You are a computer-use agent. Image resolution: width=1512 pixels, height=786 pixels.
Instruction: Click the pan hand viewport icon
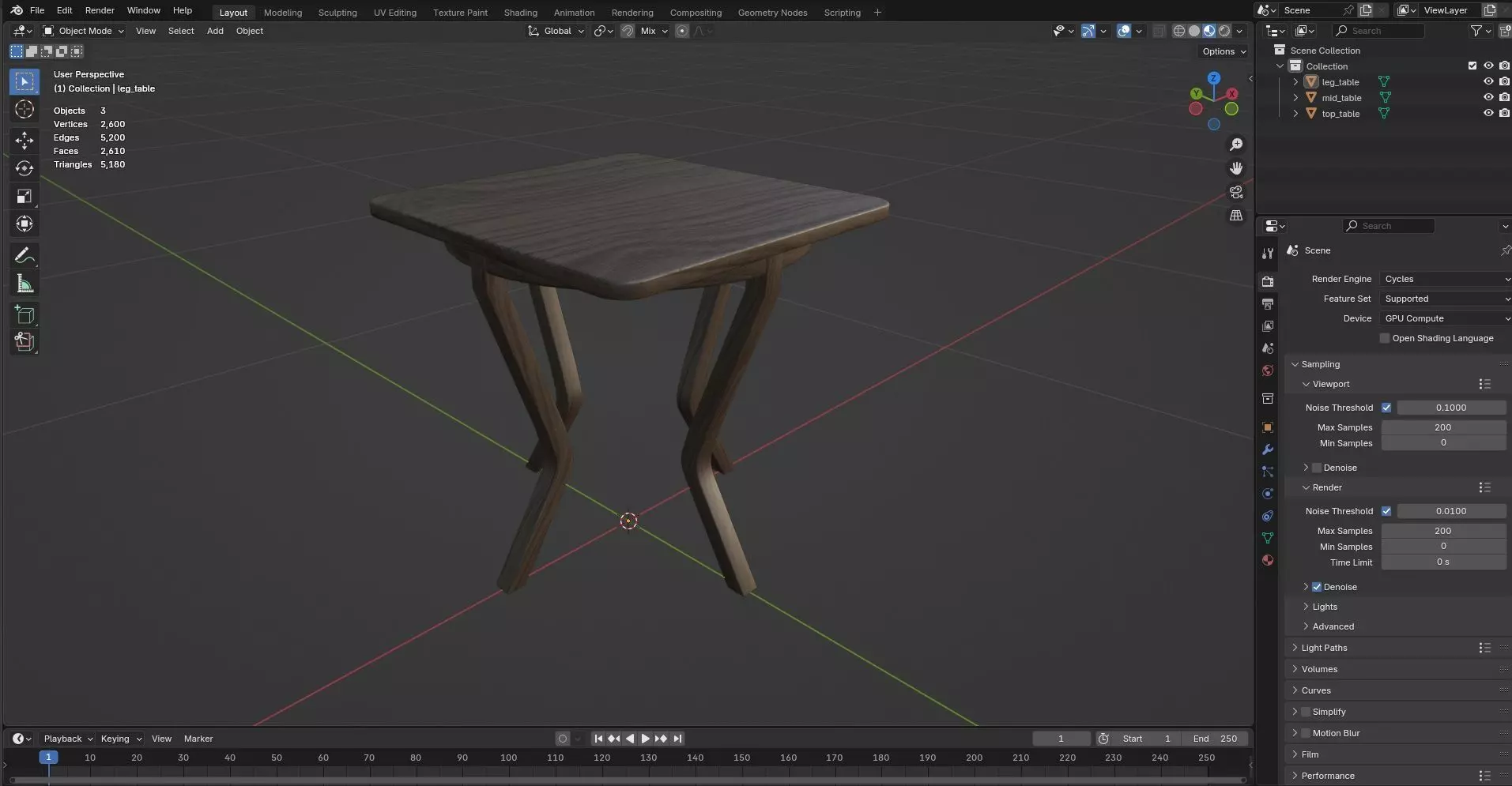pyautogui.click(x=1236, y=168)
